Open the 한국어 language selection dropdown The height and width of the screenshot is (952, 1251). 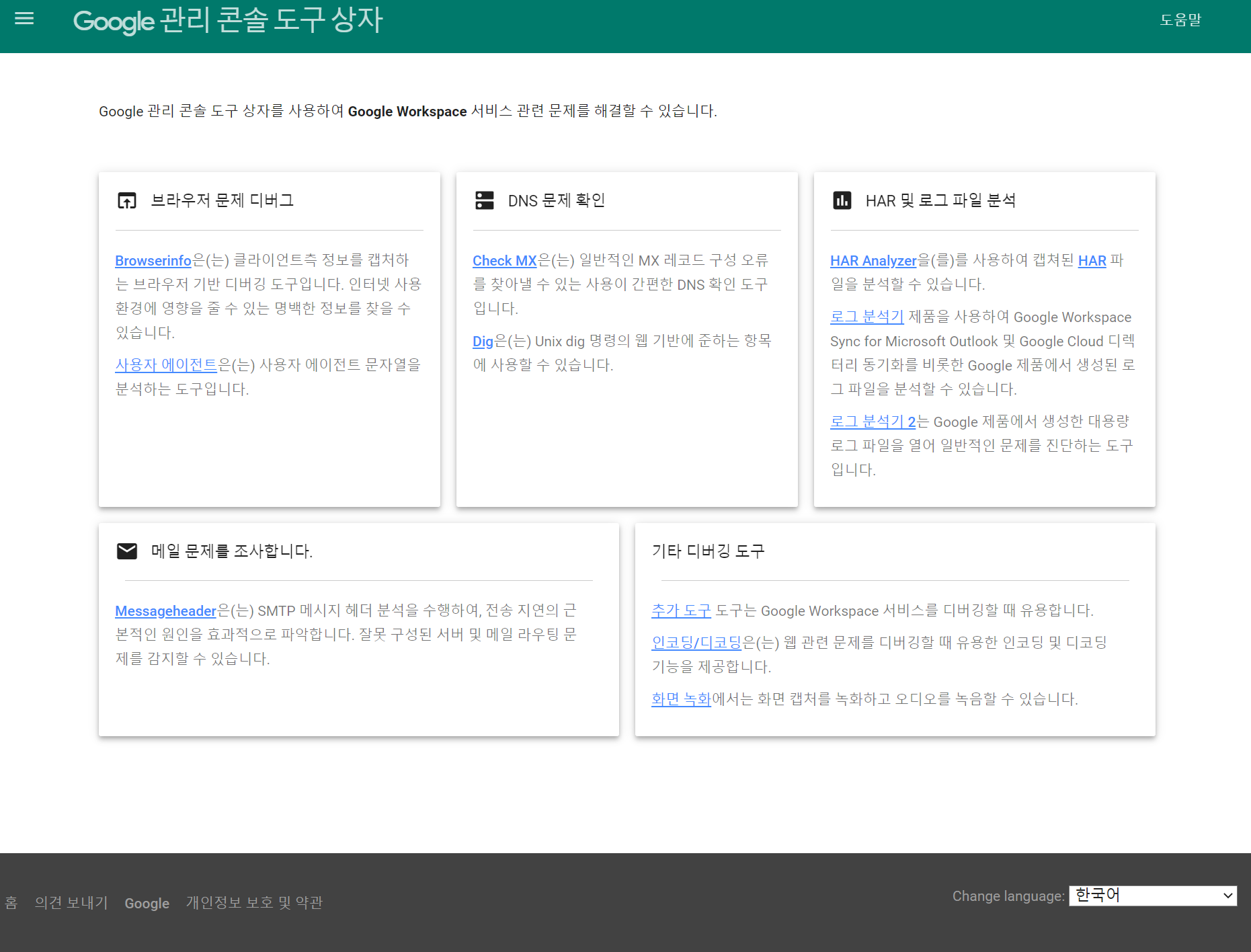[x=1152, y=896]
